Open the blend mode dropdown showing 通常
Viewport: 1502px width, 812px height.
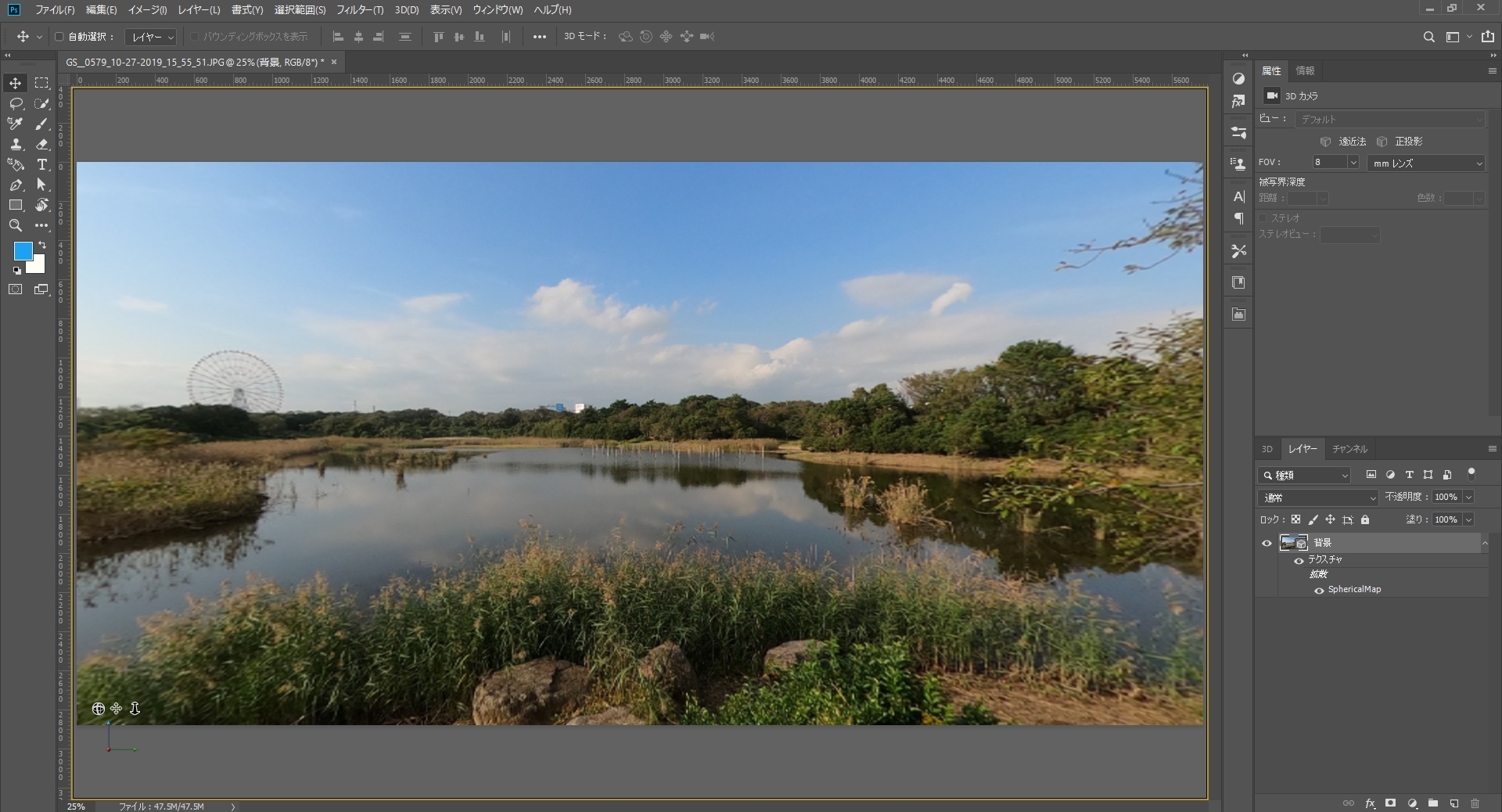(x=1317, y=498)
